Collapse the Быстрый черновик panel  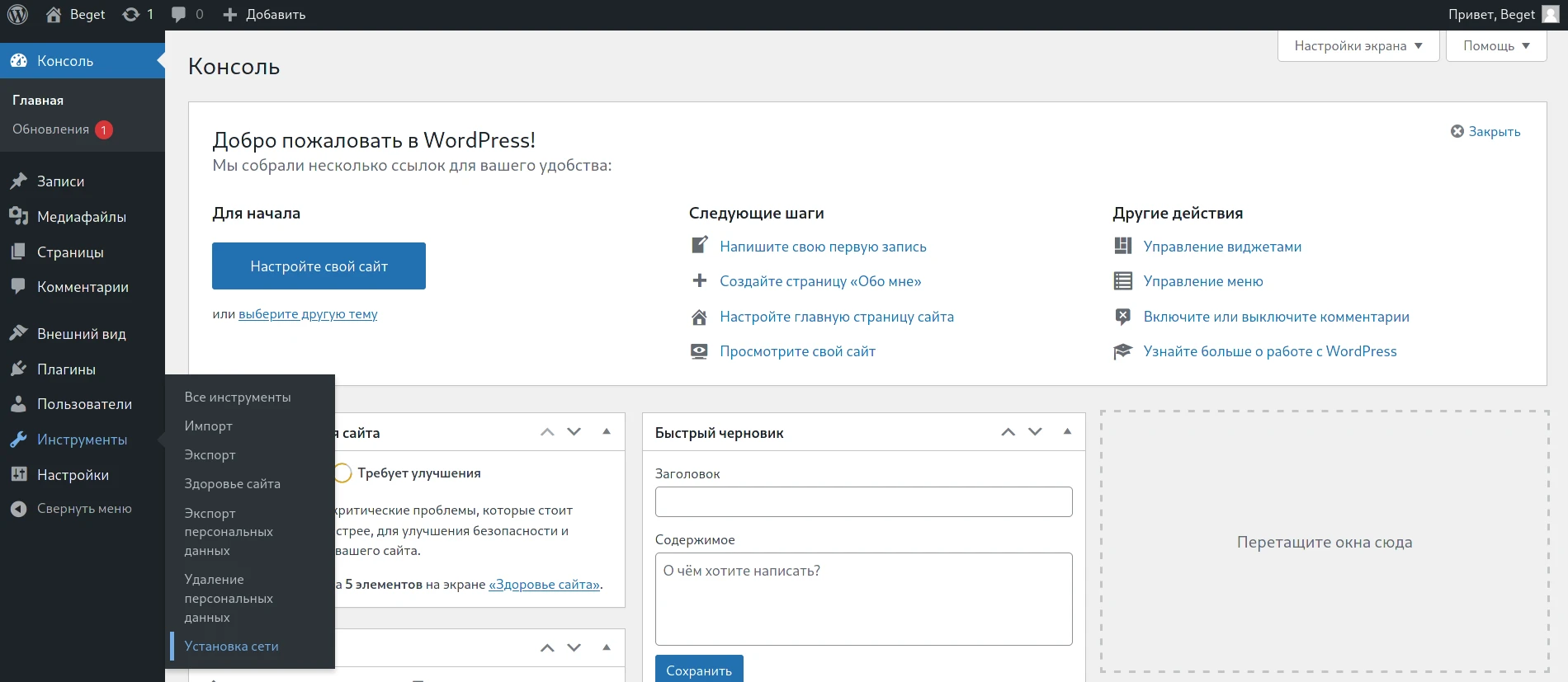pyautogui.click(x=1067, y=432)
